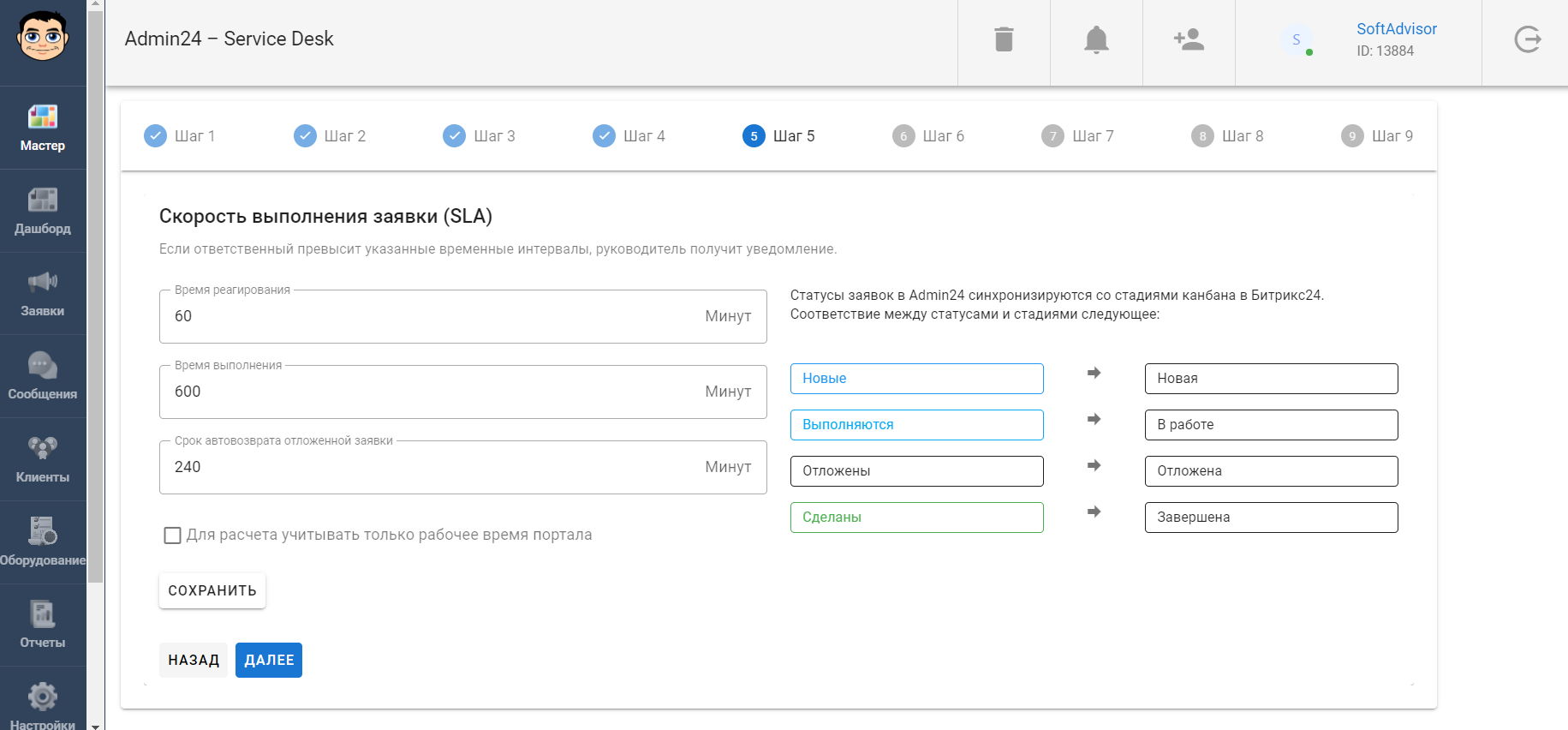Go to Шаг 1 in wizard
Screen dimensions: 1568x730
coord(180,136)
